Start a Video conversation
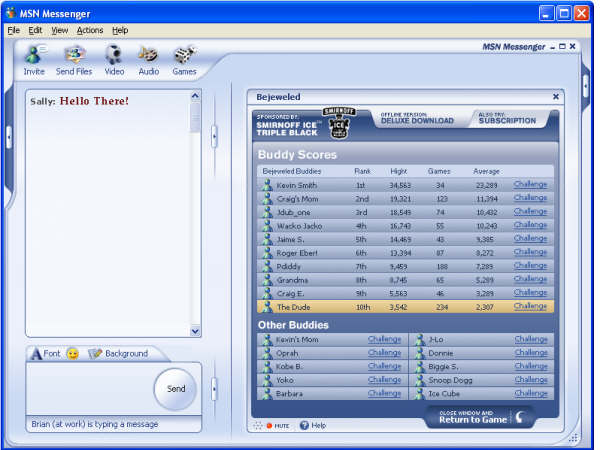This screenshot has width=600, height=450. click(114, 60)
